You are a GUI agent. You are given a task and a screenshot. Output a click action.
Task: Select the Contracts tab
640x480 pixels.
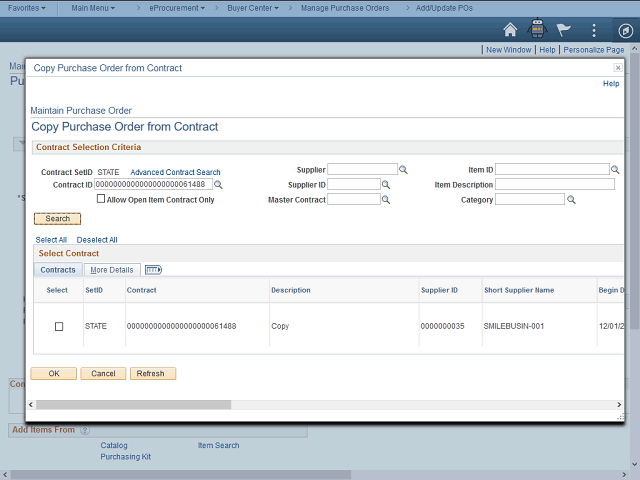click(58, 270)
